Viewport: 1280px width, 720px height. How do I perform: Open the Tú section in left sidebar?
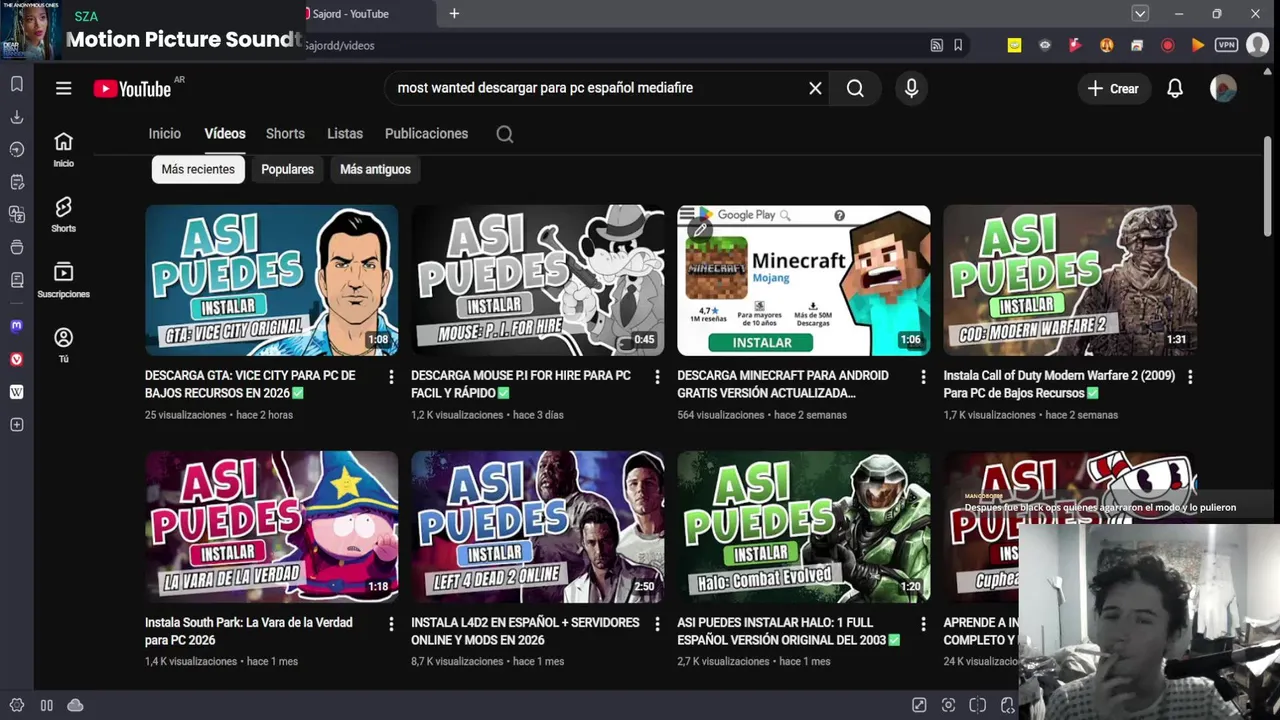63,345
